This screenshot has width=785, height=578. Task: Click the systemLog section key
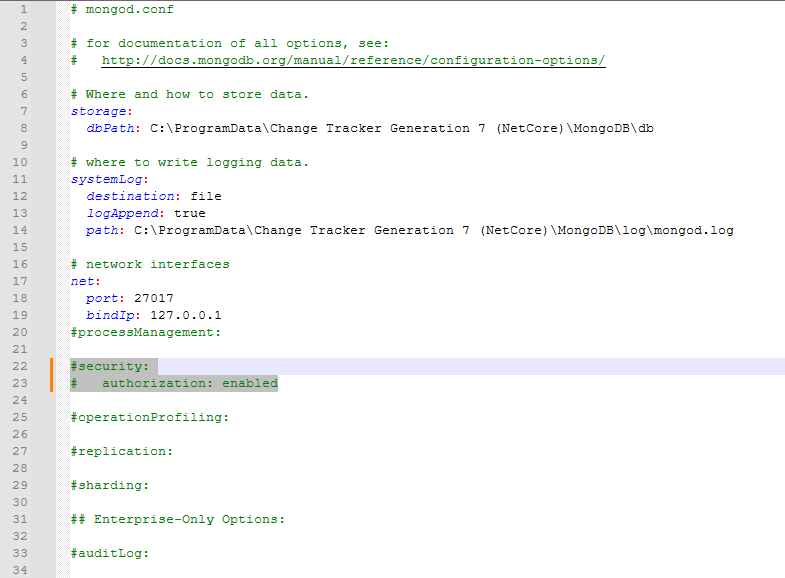(107, 179)
